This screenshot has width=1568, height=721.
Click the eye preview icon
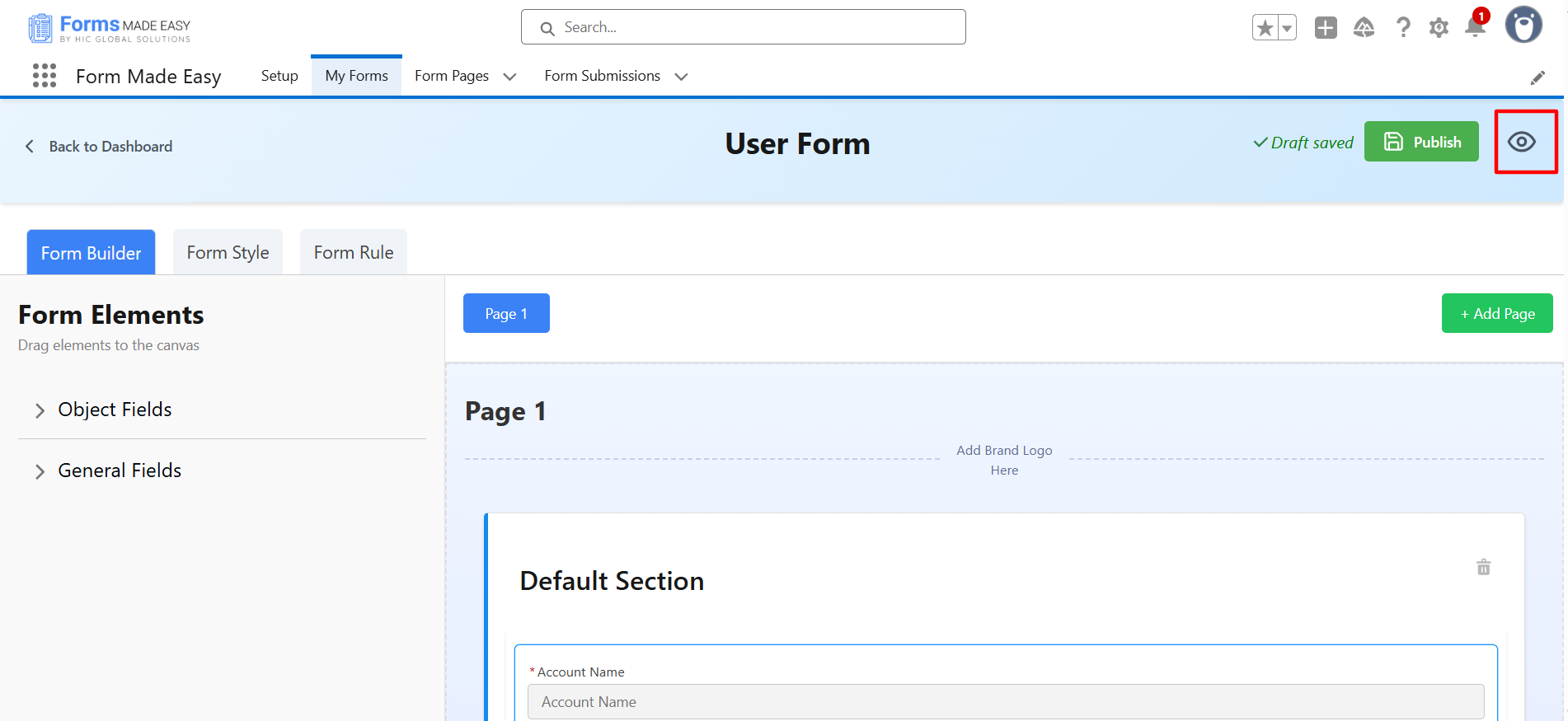[1521, 142]
